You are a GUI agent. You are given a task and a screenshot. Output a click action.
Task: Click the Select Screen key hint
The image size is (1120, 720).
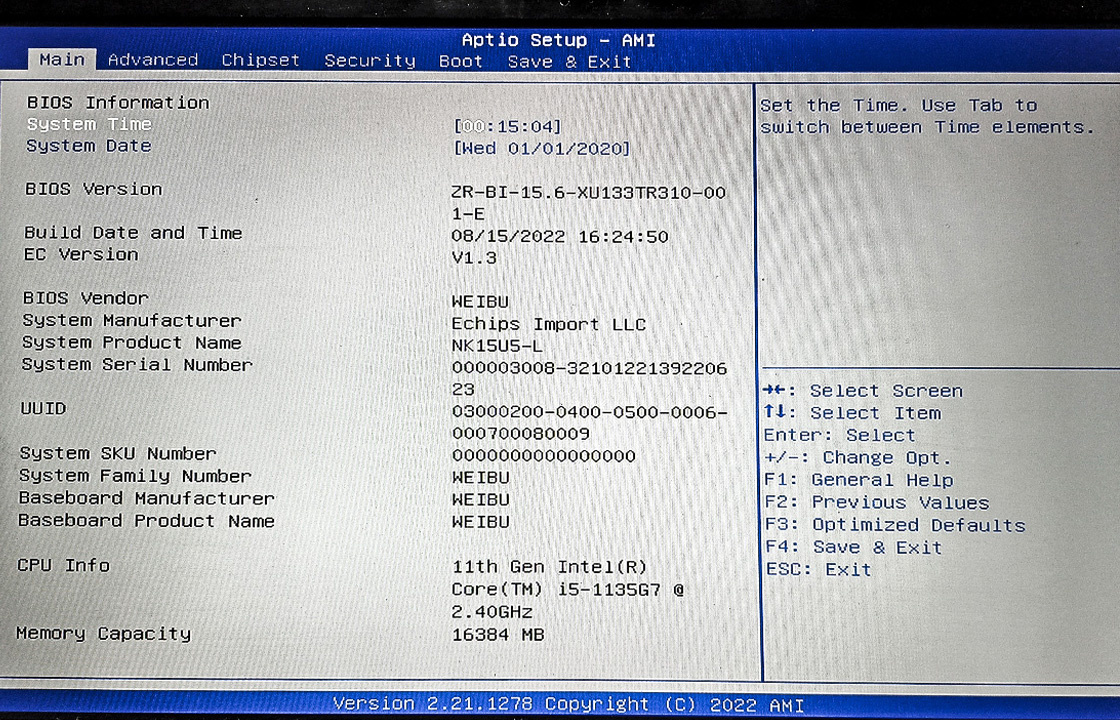pyautogui.click(x=863, y=391)
